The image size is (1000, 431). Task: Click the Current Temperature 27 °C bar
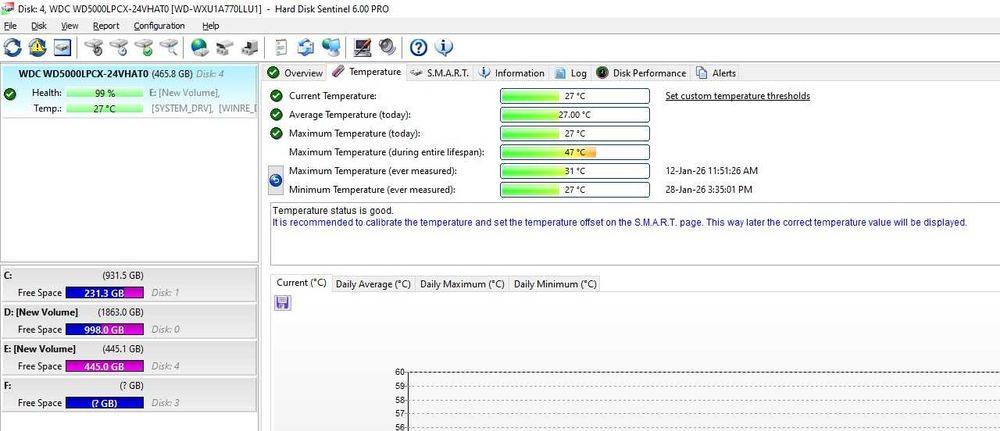click(x=575, y=96)
